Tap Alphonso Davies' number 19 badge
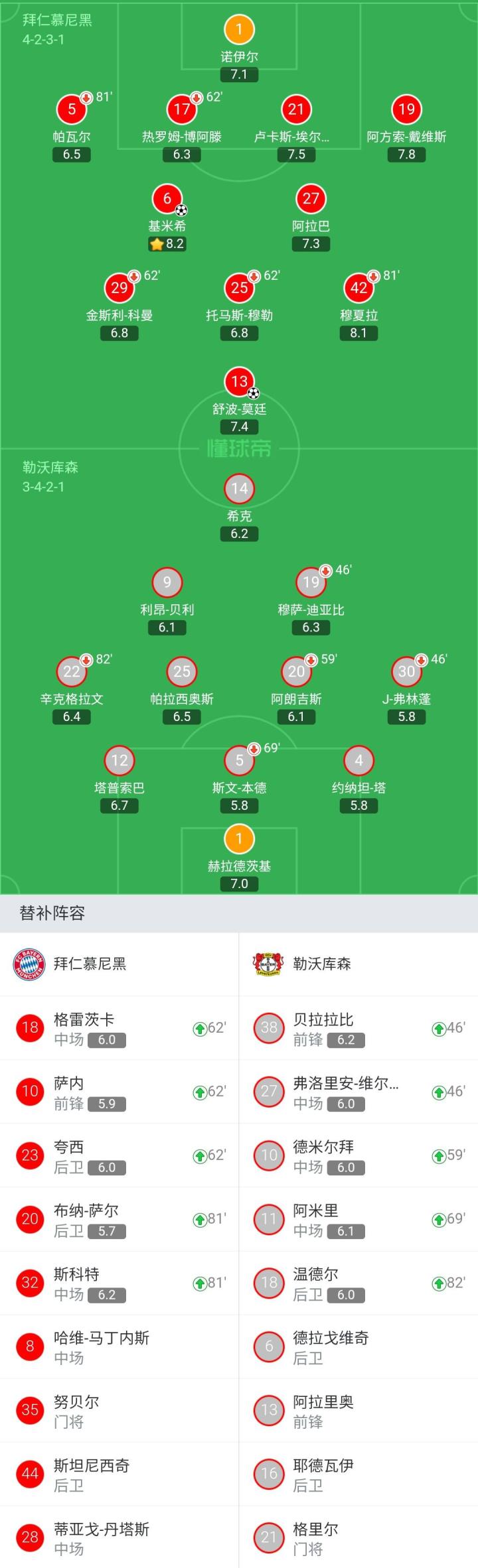Viewport: 478px width, 1568px height. 406,109
